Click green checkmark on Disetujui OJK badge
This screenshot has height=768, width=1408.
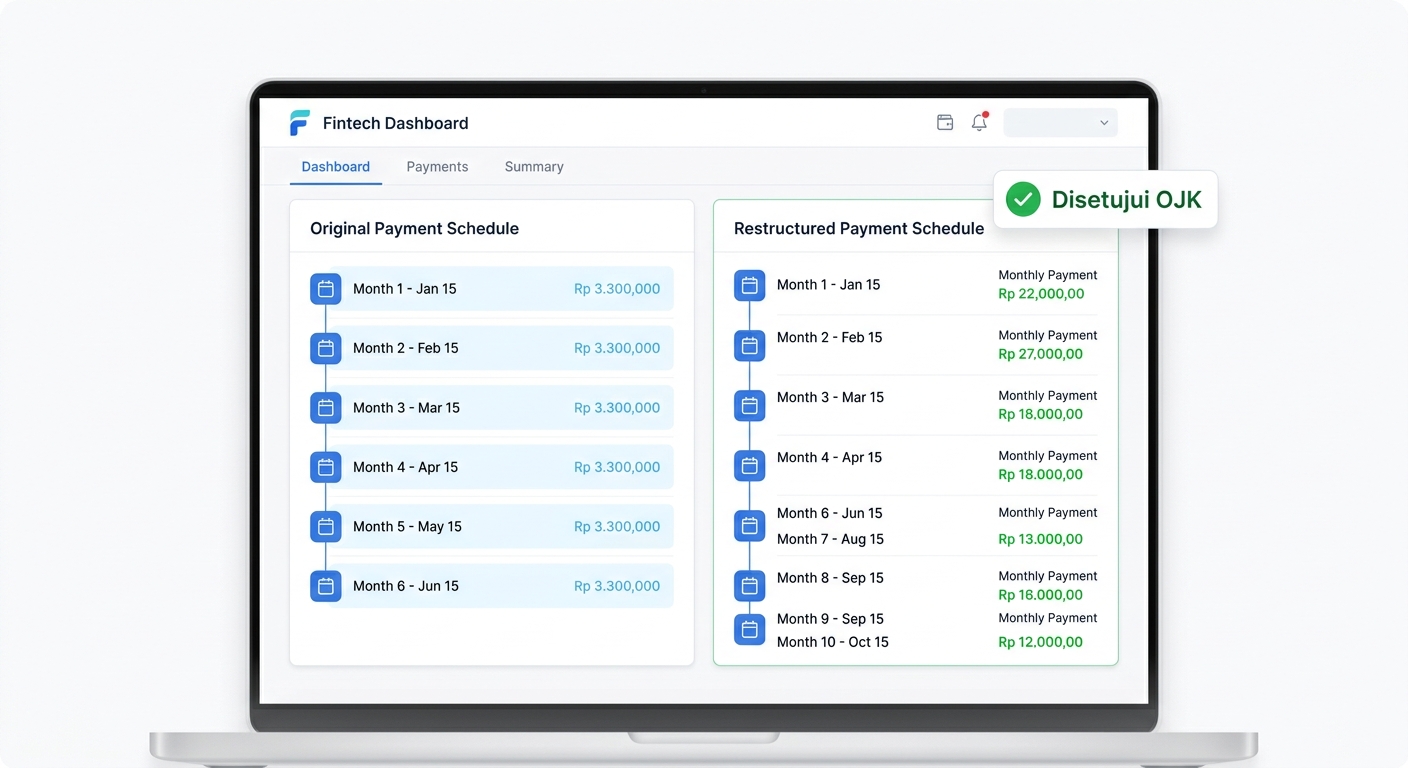[1023, 199]
